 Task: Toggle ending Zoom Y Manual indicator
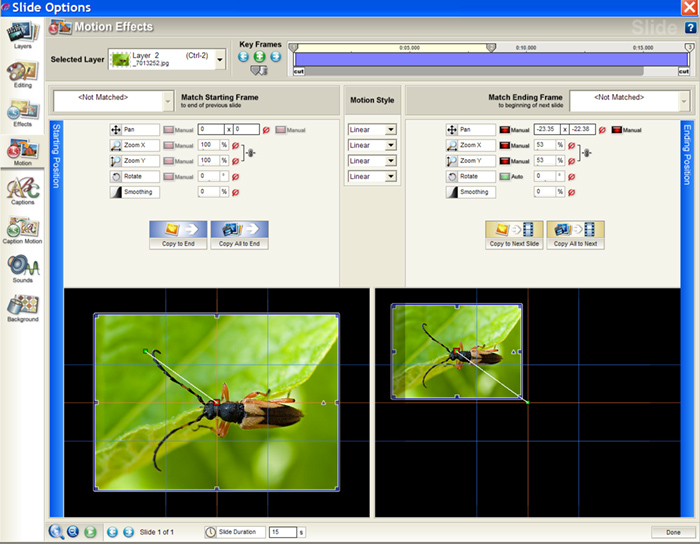pos(505,161)
